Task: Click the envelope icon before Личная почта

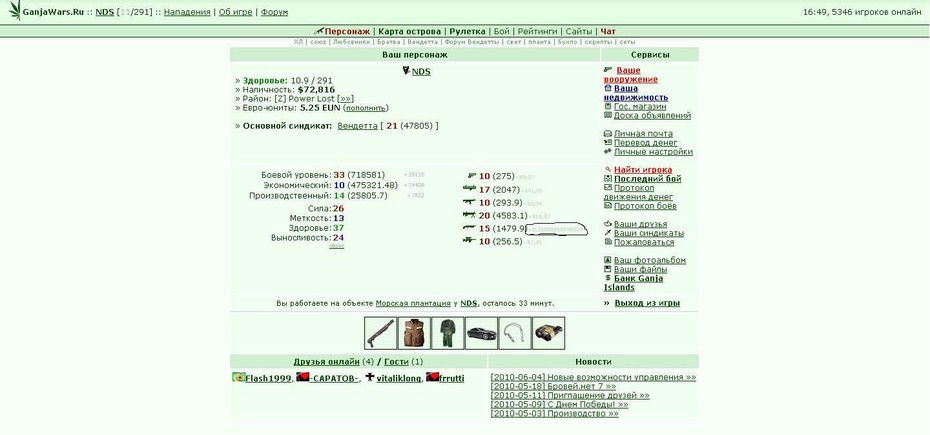Action: 608,134
